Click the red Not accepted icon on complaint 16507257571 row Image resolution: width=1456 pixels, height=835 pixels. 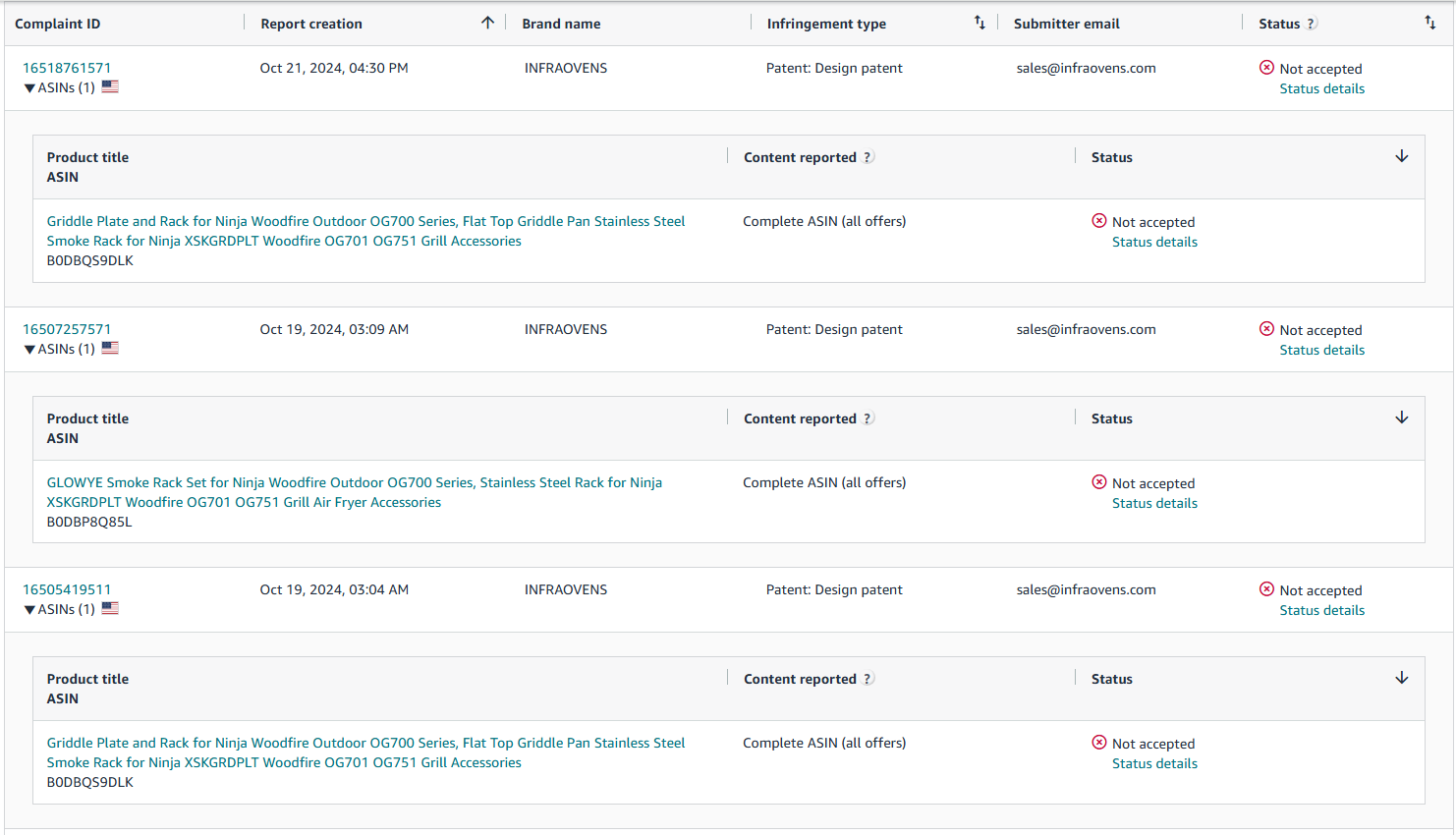coord(1266,329)
